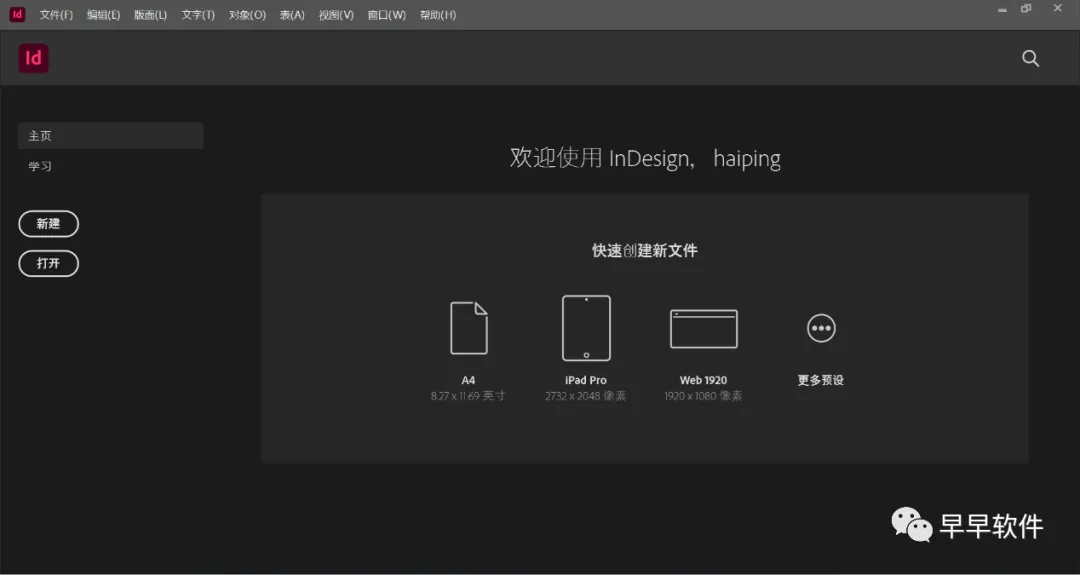The width and height of the screenshot is (1080, 575).
Task: Click the 更多预设 label
Action: 820,380
